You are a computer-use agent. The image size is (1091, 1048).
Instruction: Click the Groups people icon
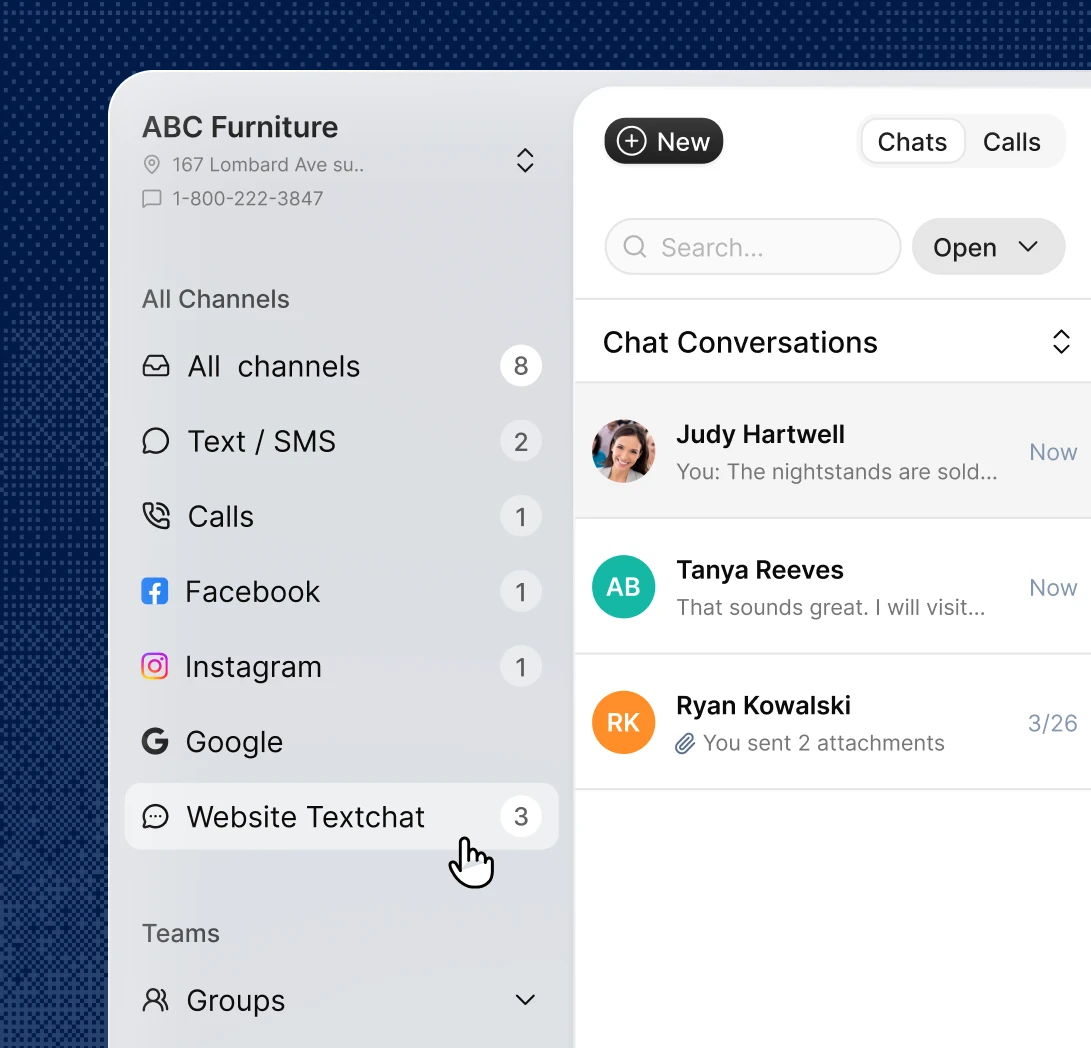[155, 1000]
